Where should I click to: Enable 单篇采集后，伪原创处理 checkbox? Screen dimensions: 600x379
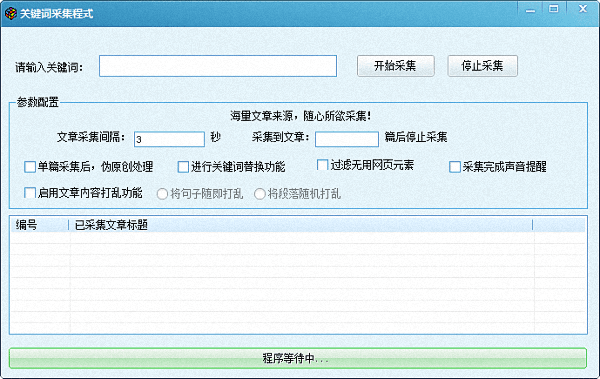(30, 167)
